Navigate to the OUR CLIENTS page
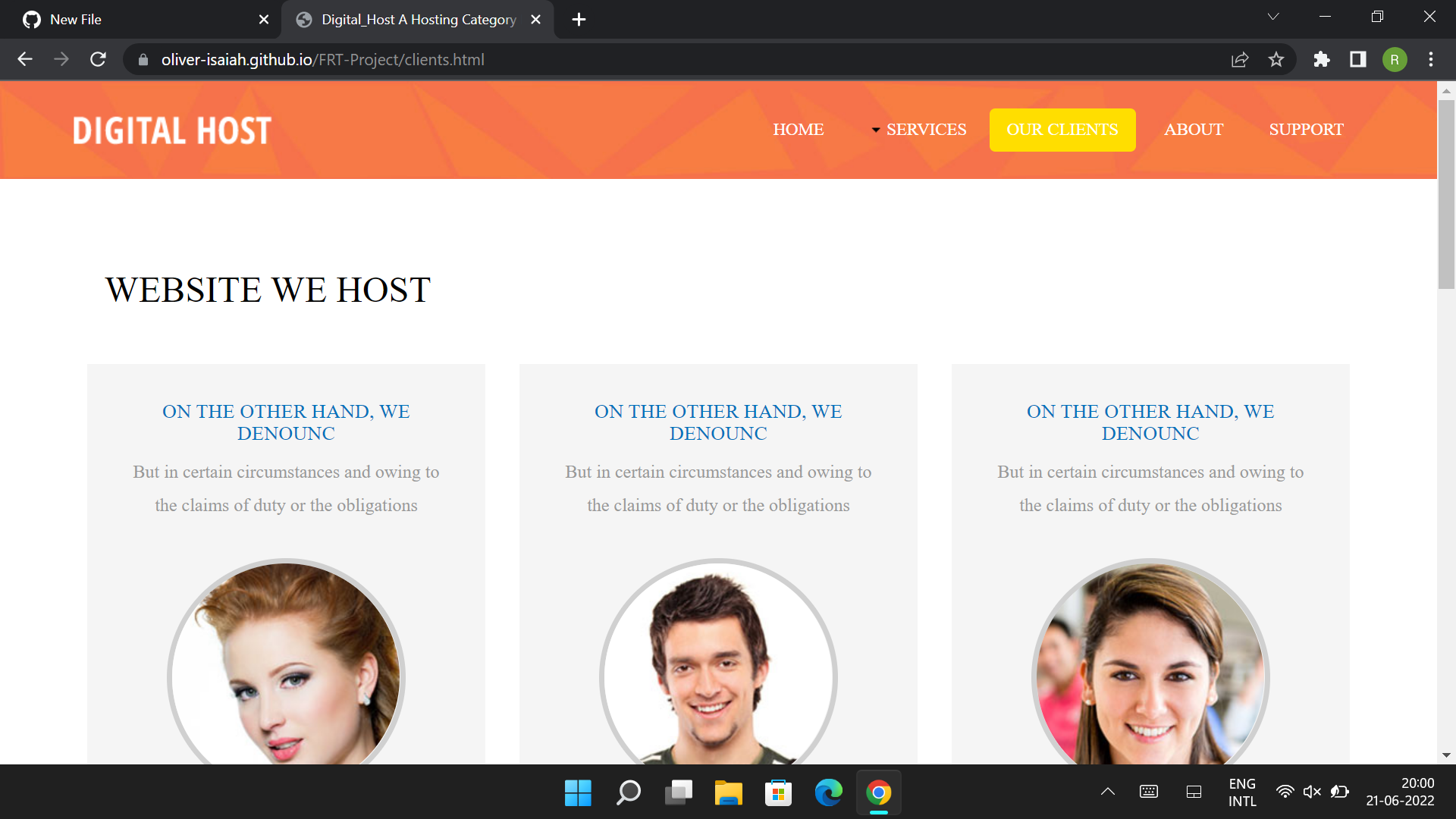1456x819 pixels. tap(1062, 129)
